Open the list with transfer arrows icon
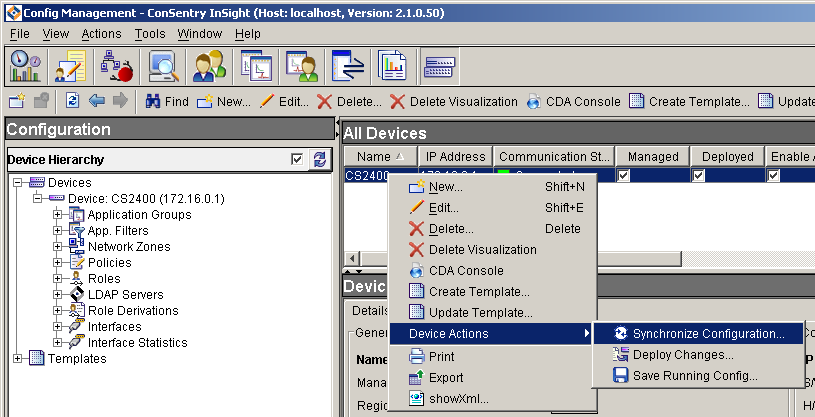Screen dimensions: 815x417 tap(348, 66)
